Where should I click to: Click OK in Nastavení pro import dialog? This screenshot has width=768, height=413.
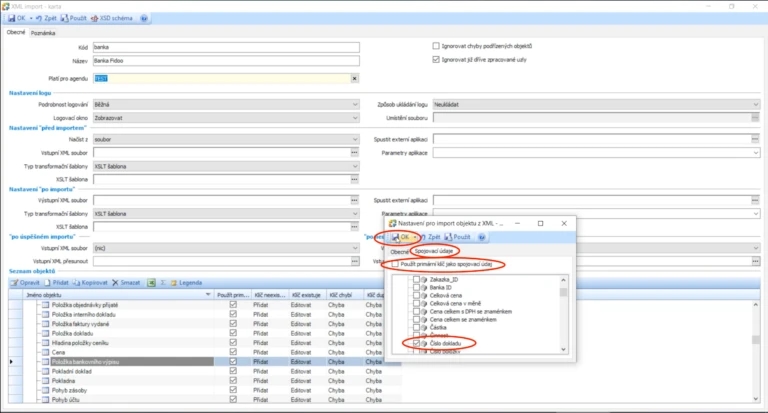click(400, 237)
